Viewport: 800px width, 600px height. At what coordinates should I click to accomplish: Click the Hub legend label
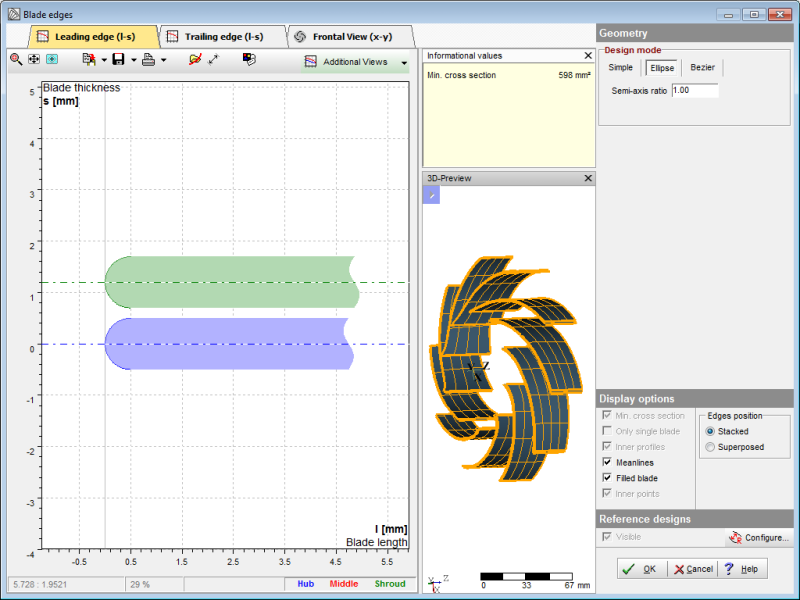pyautogui.click(x=306, y=584)
